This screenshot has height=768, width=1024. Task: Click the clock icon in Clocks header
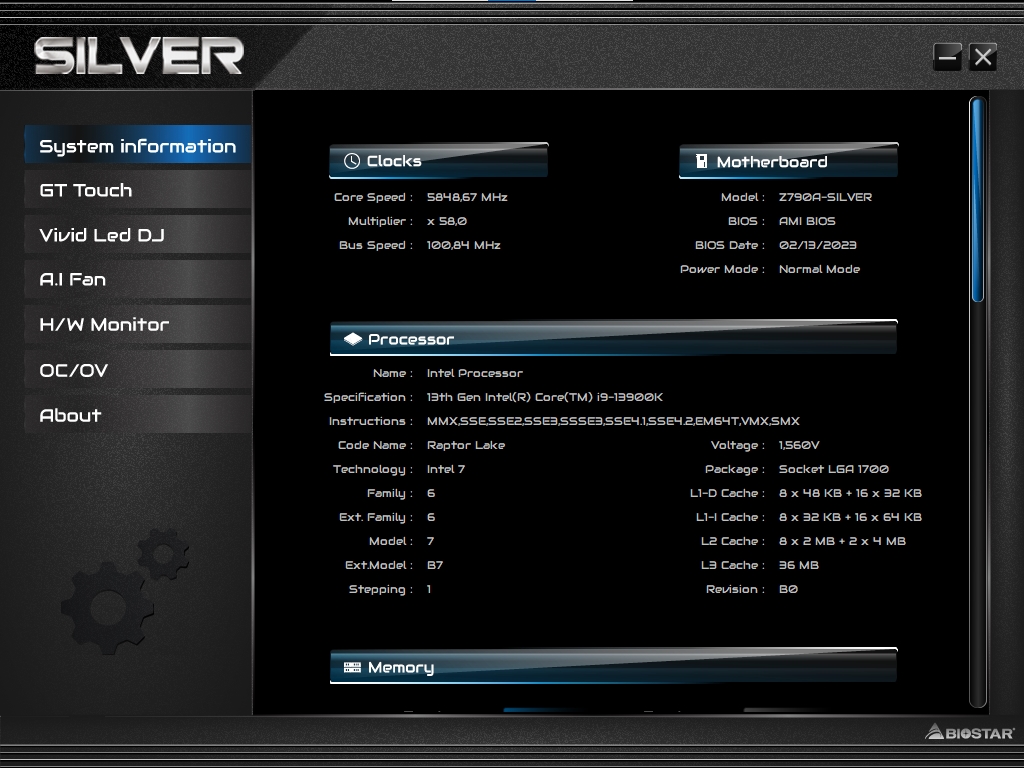(x=352, y=161)
